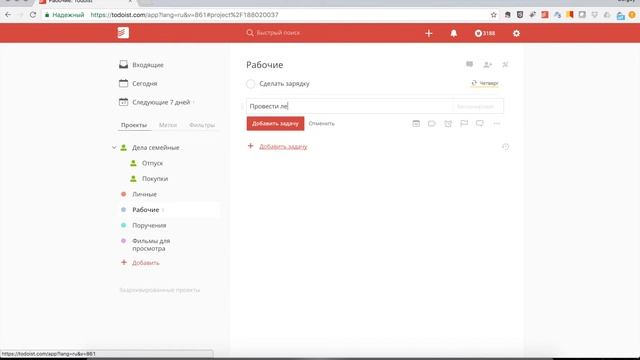
Task: Click the Inbox tray icon
Action: coord(123,64)
